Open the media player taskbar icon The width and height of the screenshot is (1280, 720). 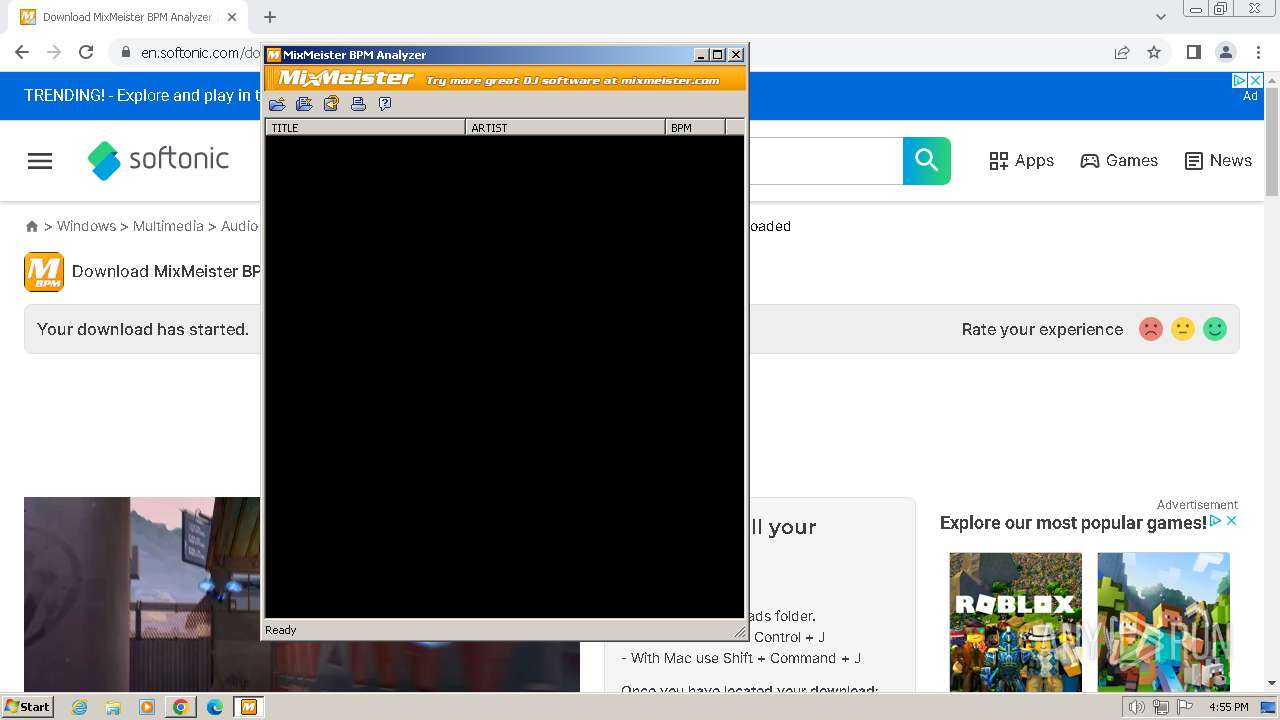pyautogui.click(x=147, y=707)
